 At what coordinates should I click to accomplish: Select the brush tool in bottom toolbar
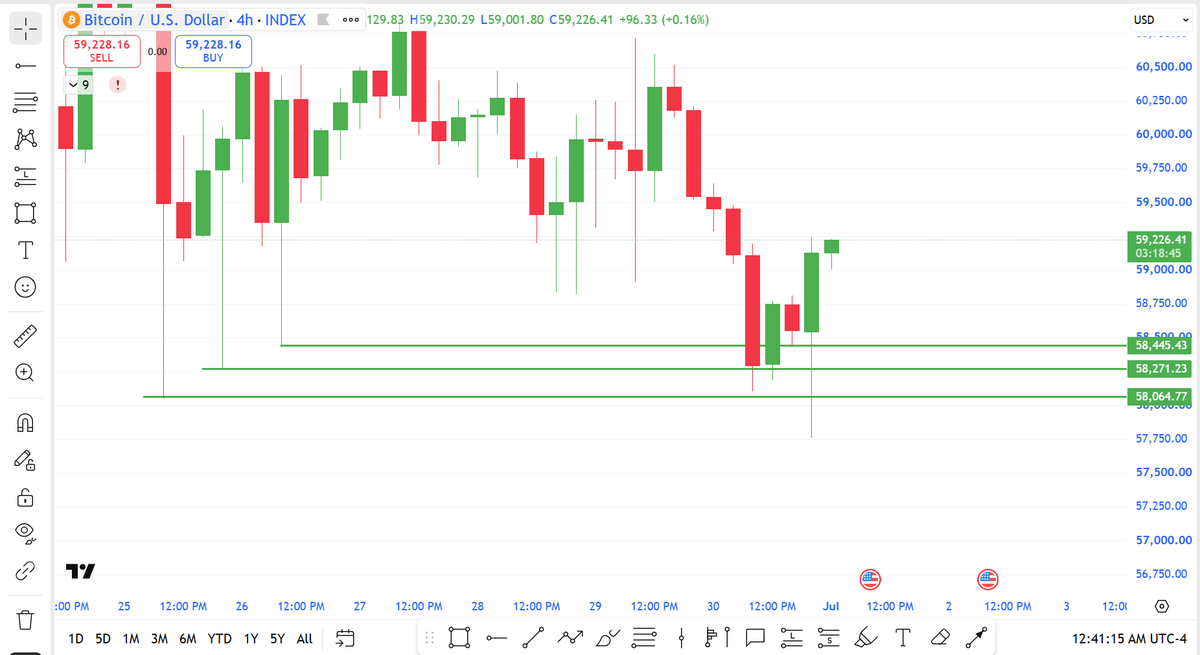click(x=607, y=636)
